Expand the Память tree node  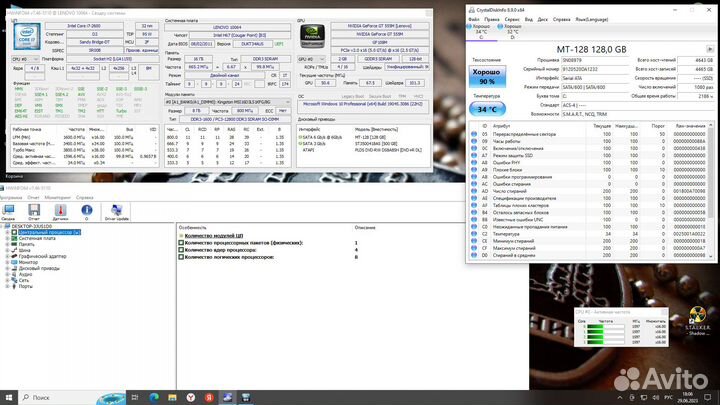[x=7, y=244]
